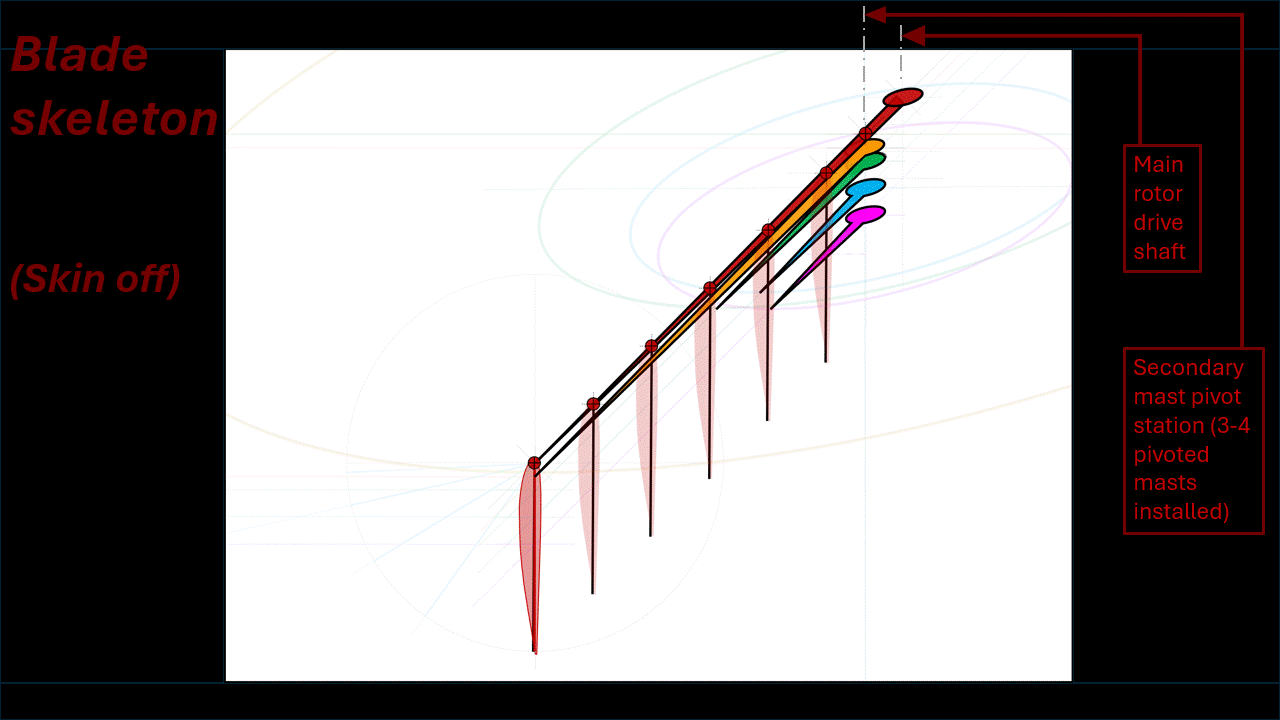Select the 'Main rotor drive shaft' label box

pos(1160,208)
